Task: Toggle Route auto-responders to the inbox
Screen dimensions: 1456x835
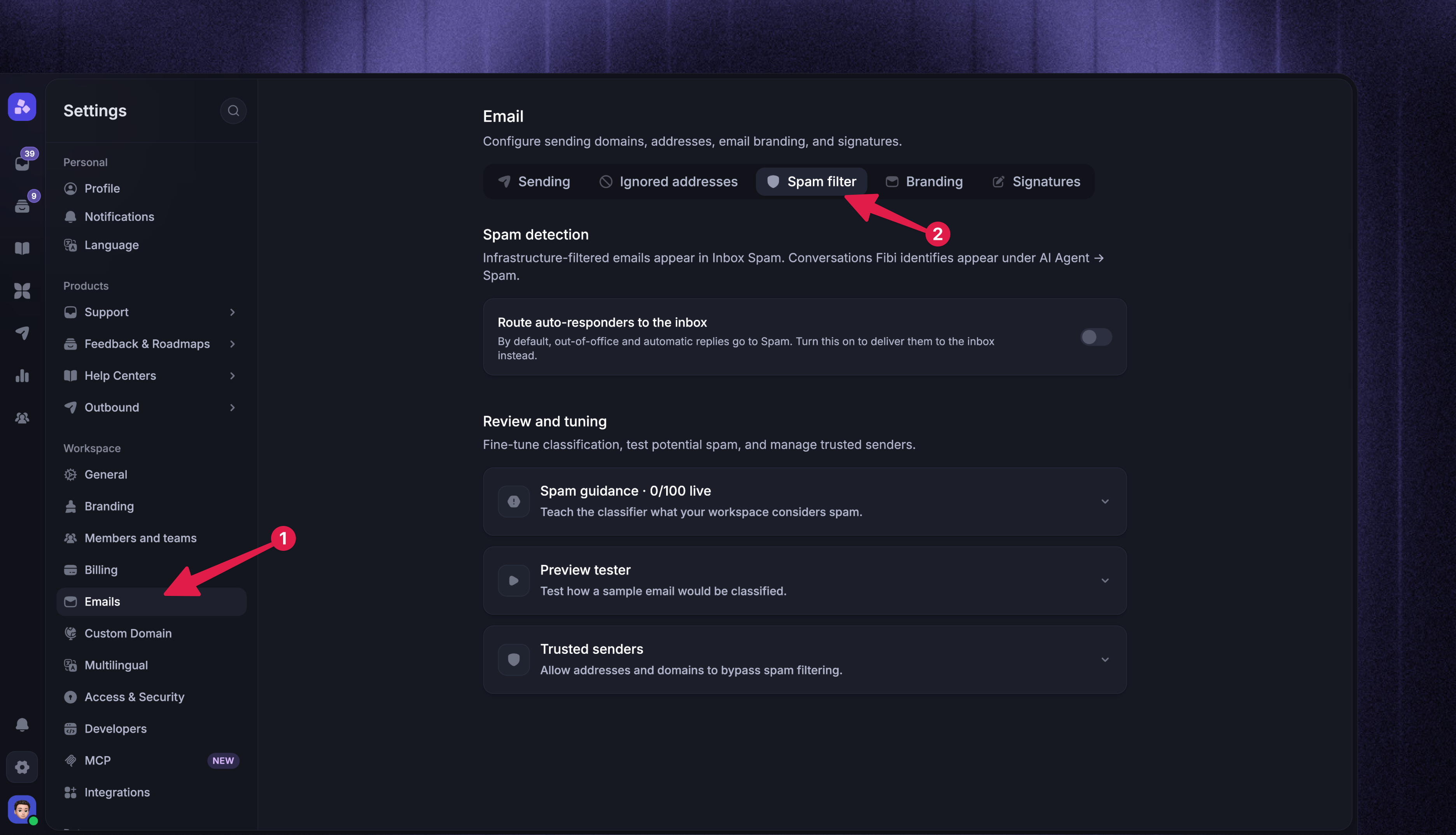Action: click(x=1096, y=337)
